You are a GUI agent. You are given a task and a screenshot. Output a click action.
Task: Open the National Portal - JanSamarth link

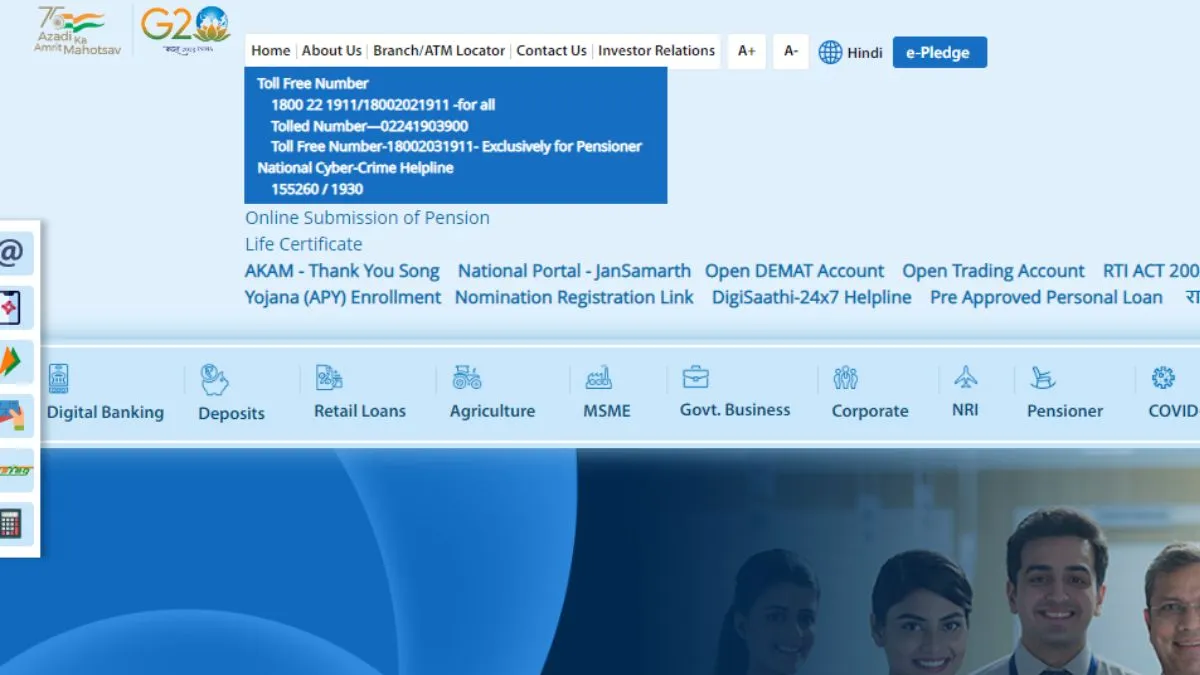point(574,271)
